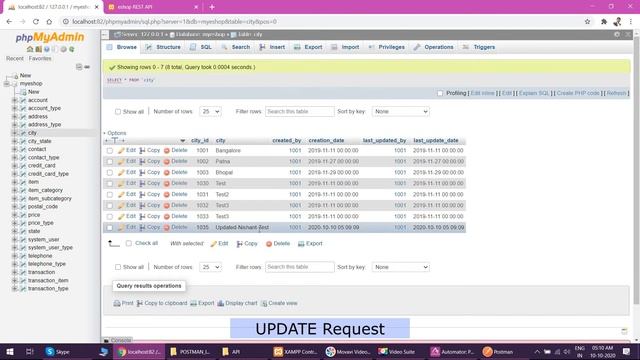This screenshot has height=360, width=640.
Task: Reload navigation panel green icon
Action: coord(72,49)
